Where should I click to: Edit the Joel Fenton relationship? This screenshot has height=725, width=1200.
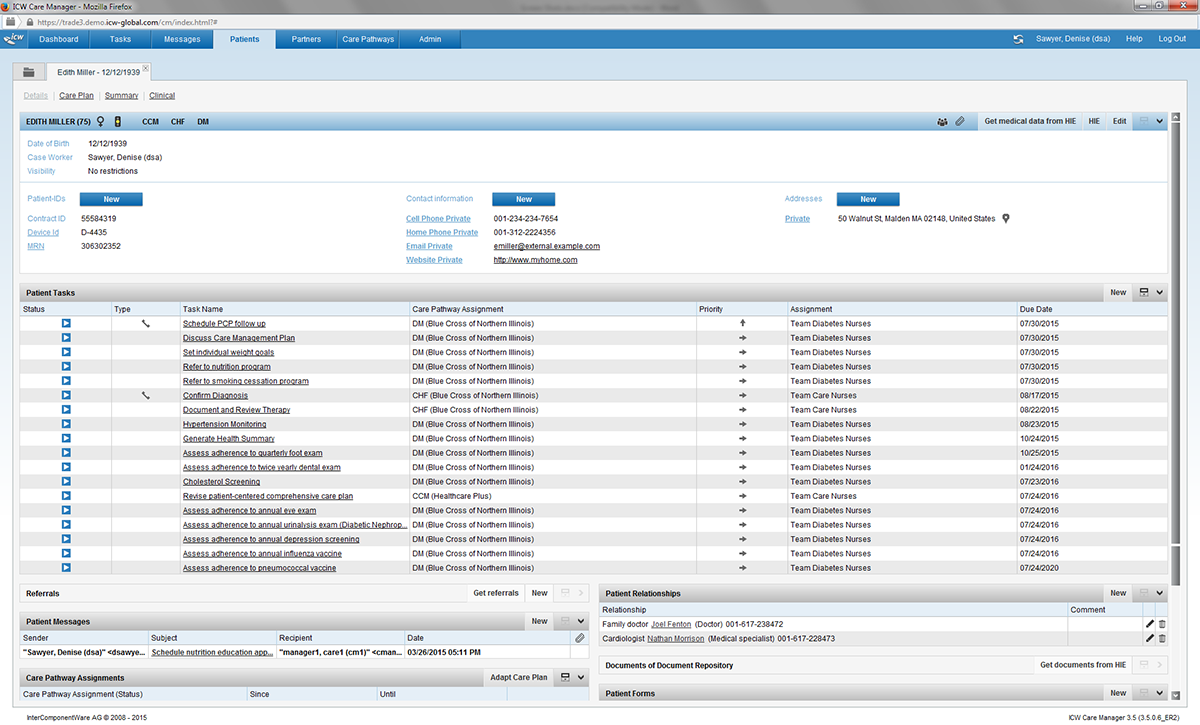1149,624
